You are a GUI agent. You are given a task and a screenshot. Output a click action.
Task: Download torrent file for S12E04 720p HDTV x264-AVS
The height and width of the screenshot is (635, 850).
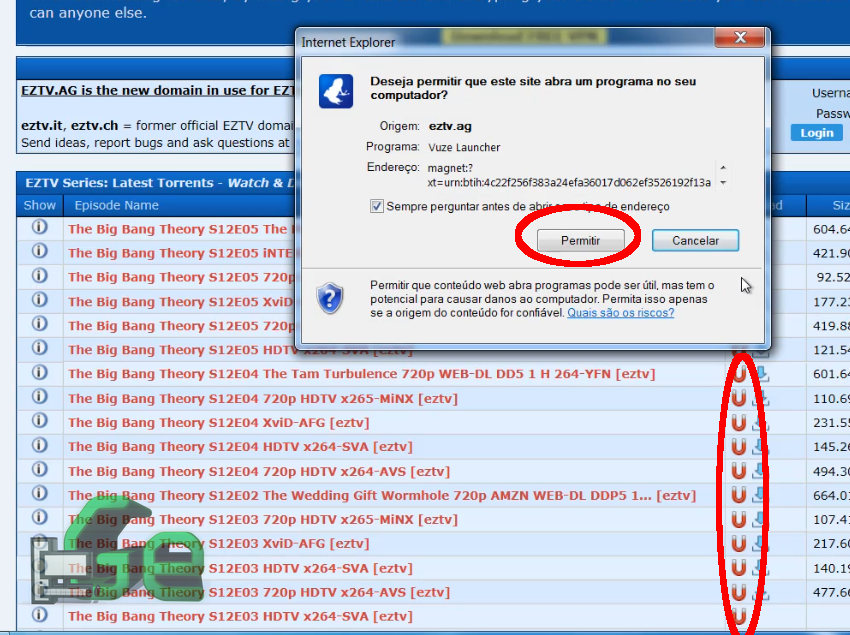click(x=761, y=471)
